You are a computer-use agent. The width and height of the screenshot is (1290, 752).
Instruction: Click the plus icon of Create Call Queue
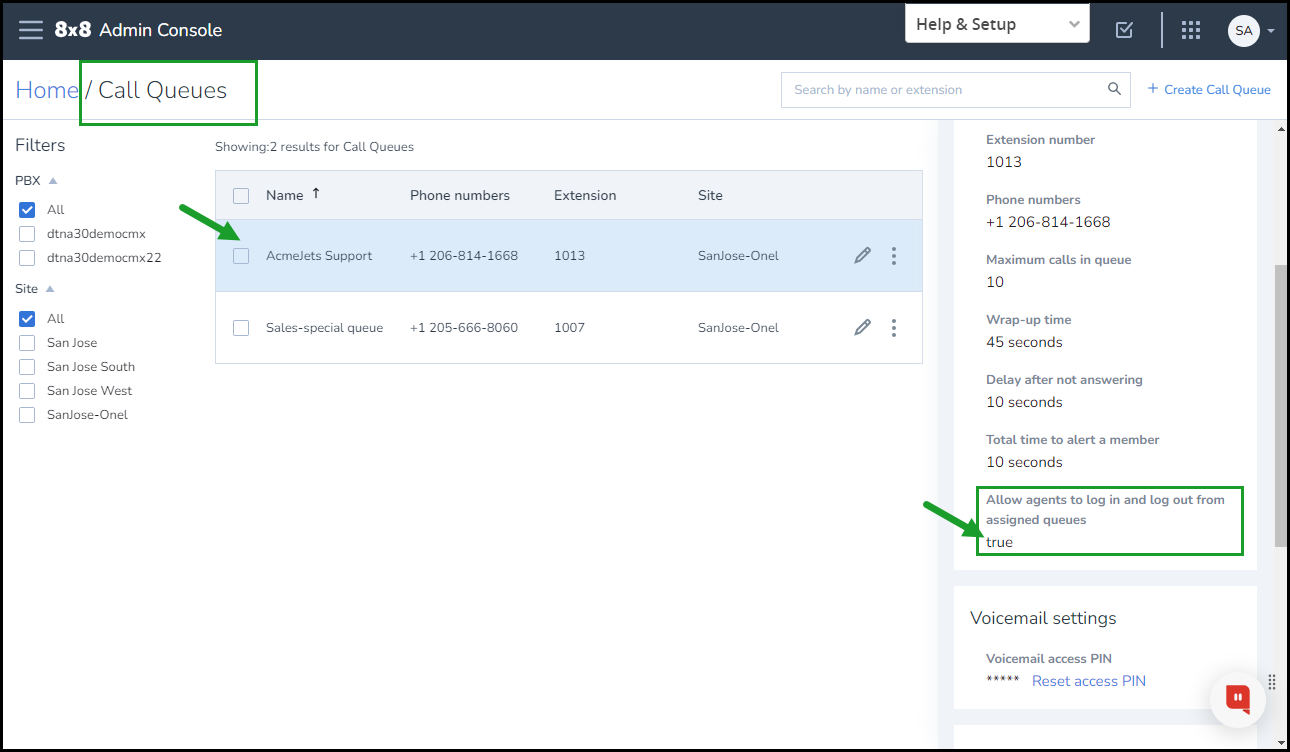(1153, 89)
